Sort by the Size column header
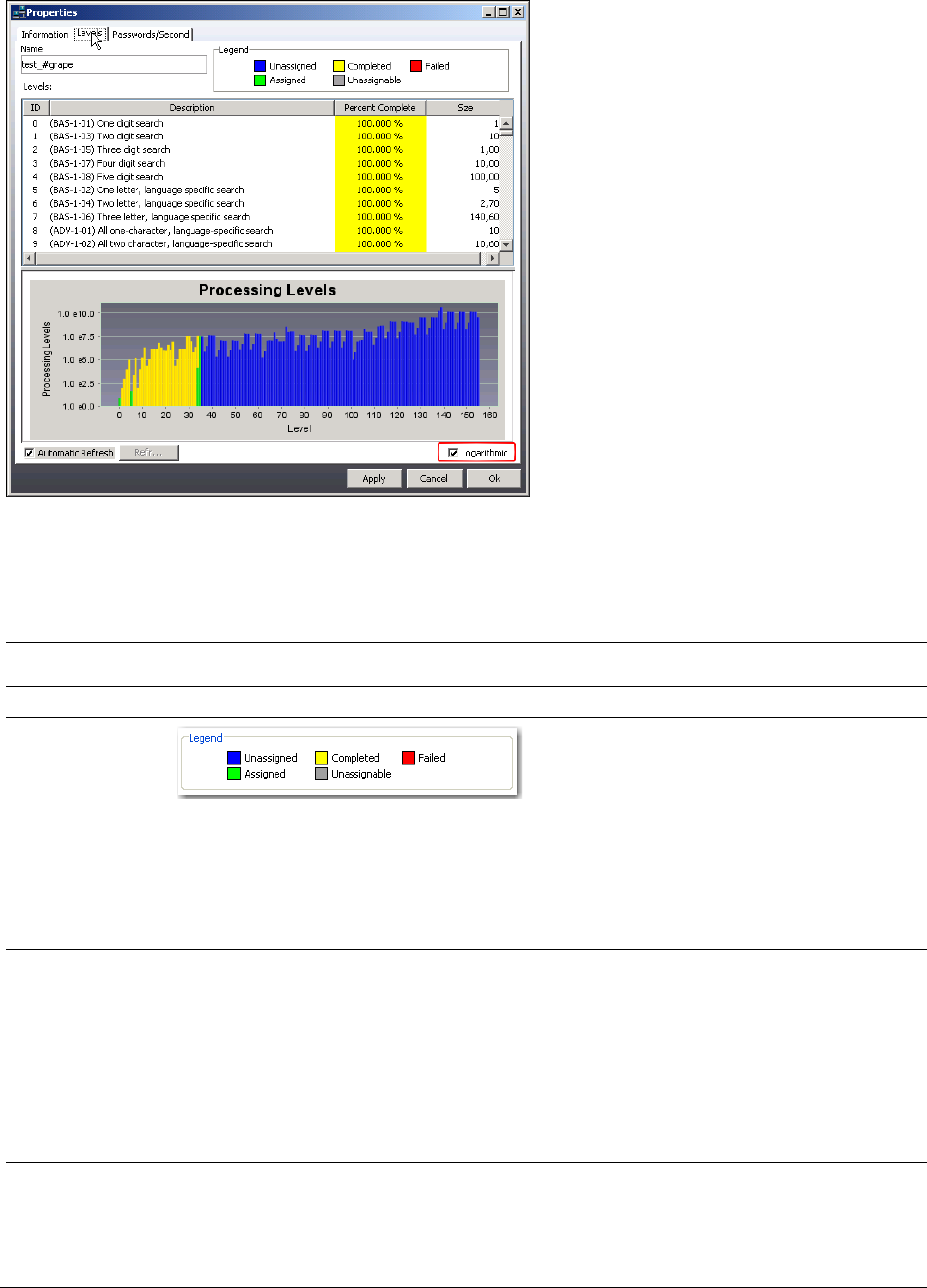 (x=464, y=108)
